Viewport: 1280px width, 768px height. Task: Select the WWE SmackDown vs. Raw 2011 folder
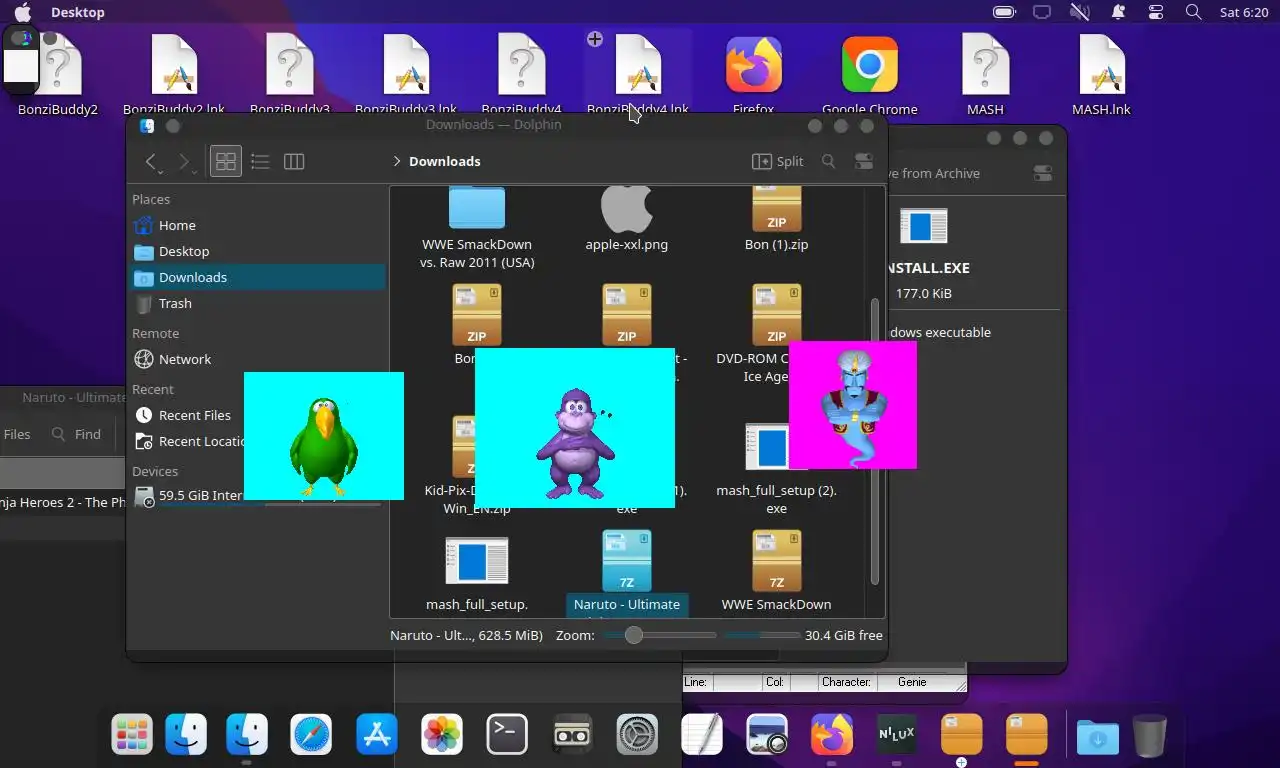click(x=477, y=228)
